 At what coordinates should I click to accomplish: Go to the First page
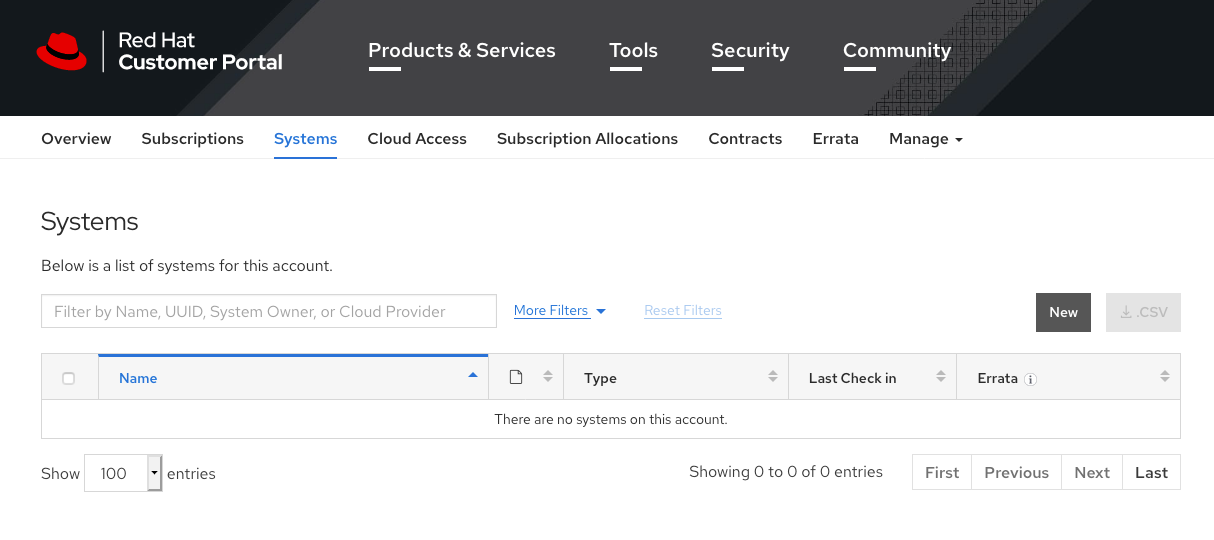coord(942,473)
